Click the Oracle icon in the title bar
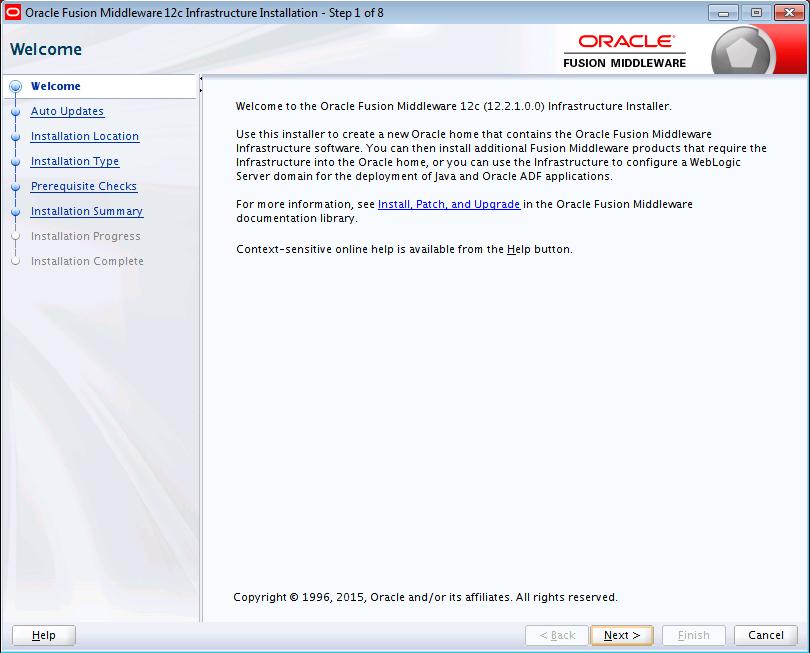This screenshot has height=653, width=810. pyautogui.click(x=13, y=12)
